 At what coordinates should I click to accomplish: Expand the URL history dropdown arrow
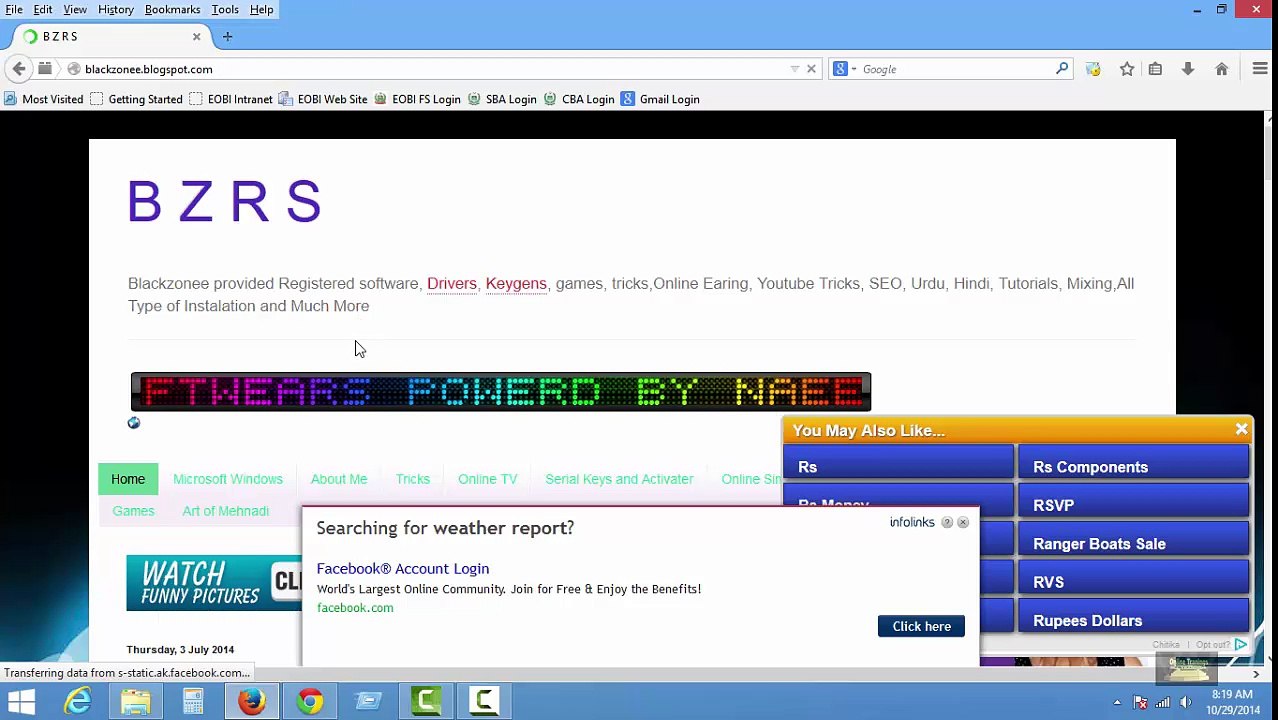click(x=795, y=69)
